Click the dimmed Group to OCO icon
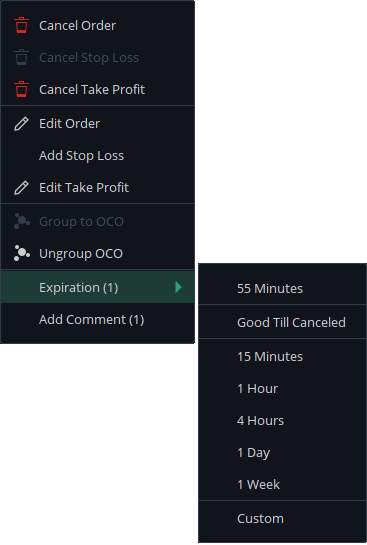Screen dimensions: 367x545 click(22, 221)
